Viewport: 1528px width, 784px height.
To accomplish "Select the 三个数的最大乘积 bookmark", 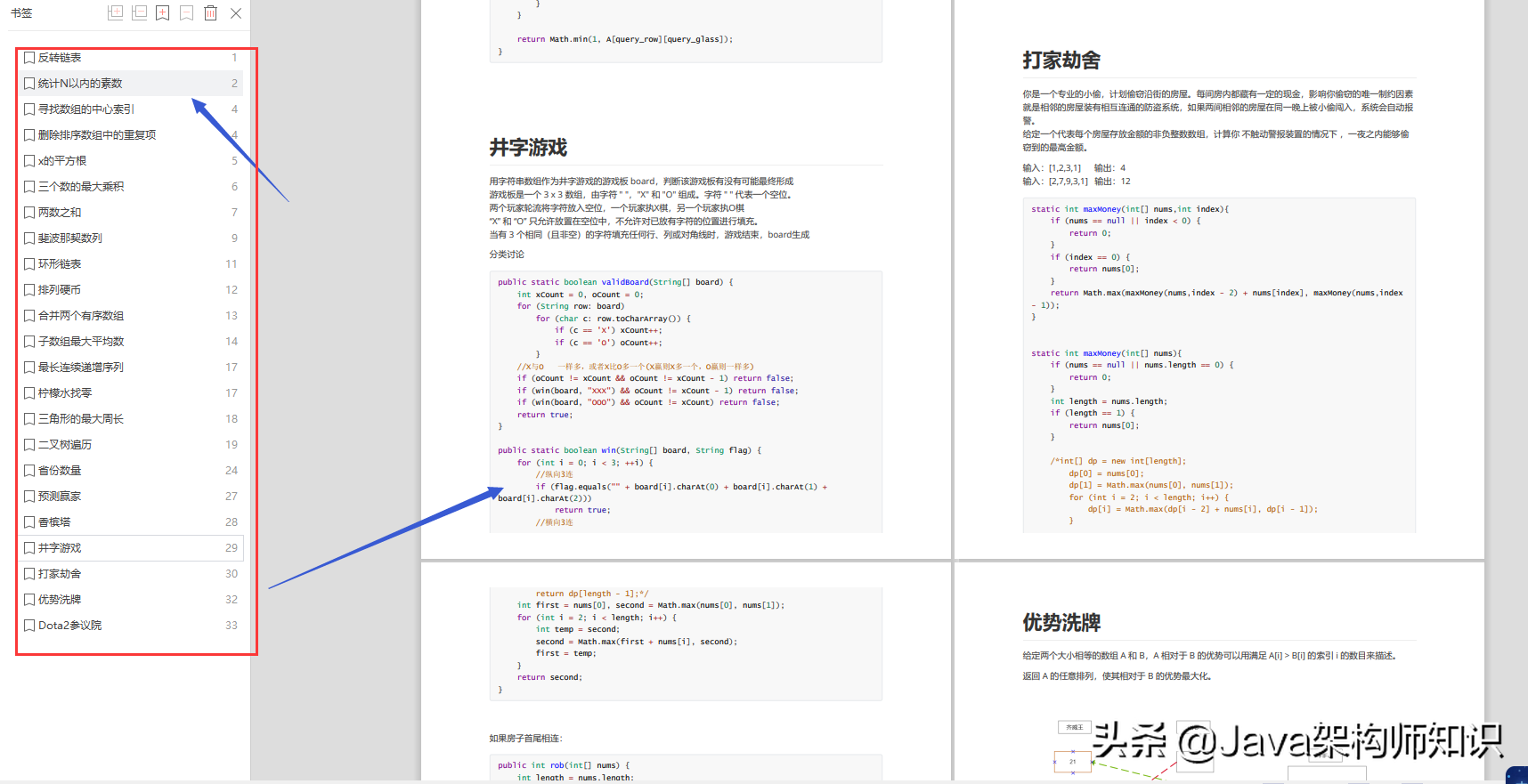I will click(132, 187).
